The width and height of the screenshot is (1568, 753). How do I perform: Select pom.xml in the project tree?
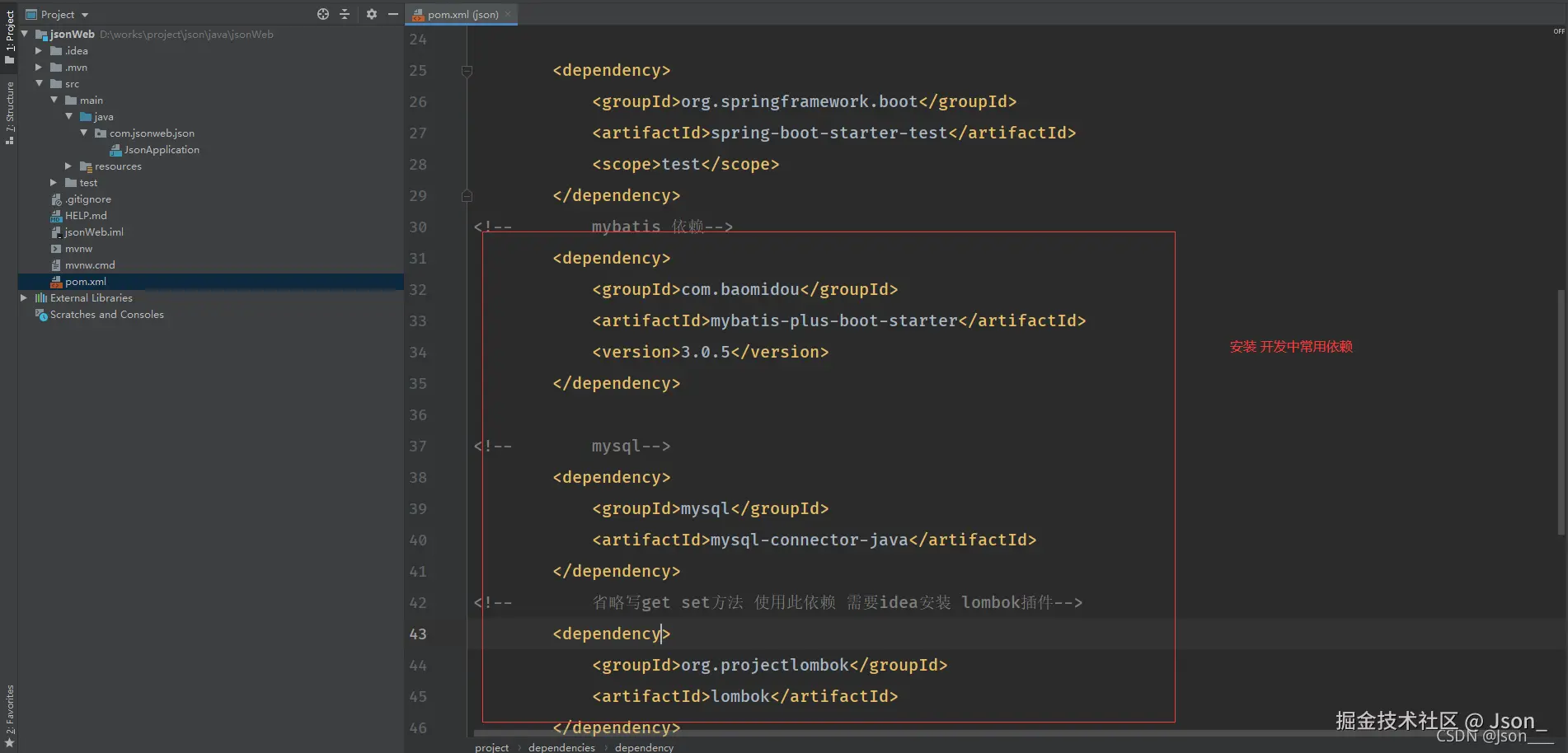pos(86,282)
